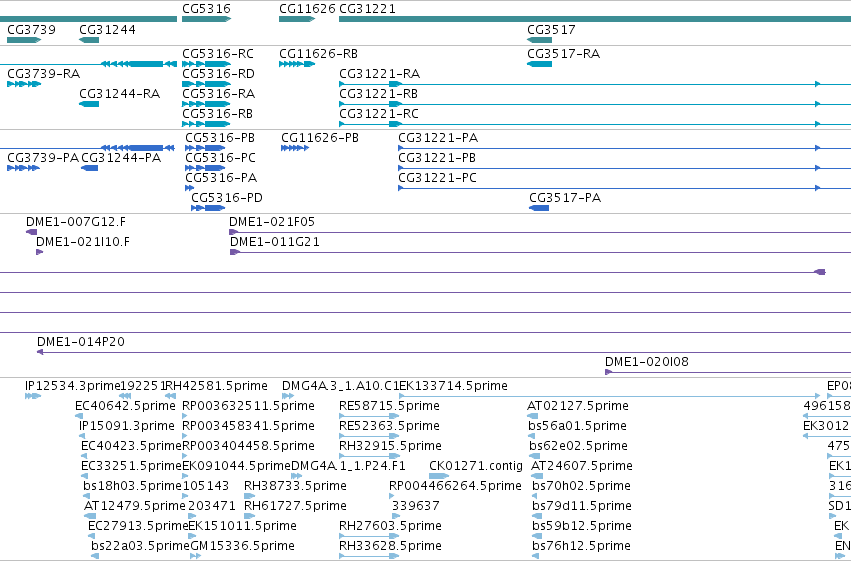This screenshot has height=561, width=851.
Task: Click EST label 339637
Action: click(416, 506)
